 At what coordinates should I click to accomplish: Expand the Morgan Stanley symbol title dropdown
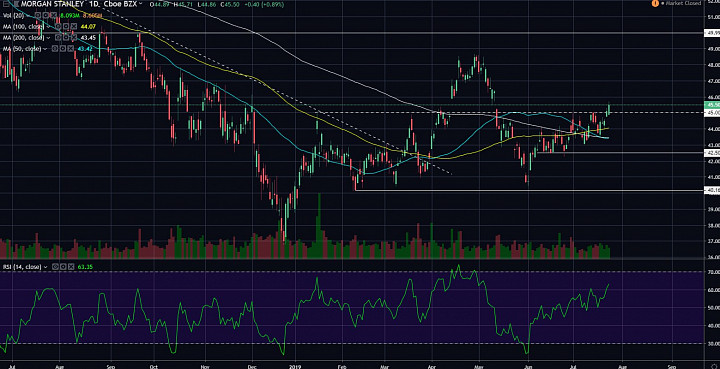tap(141, 4)
